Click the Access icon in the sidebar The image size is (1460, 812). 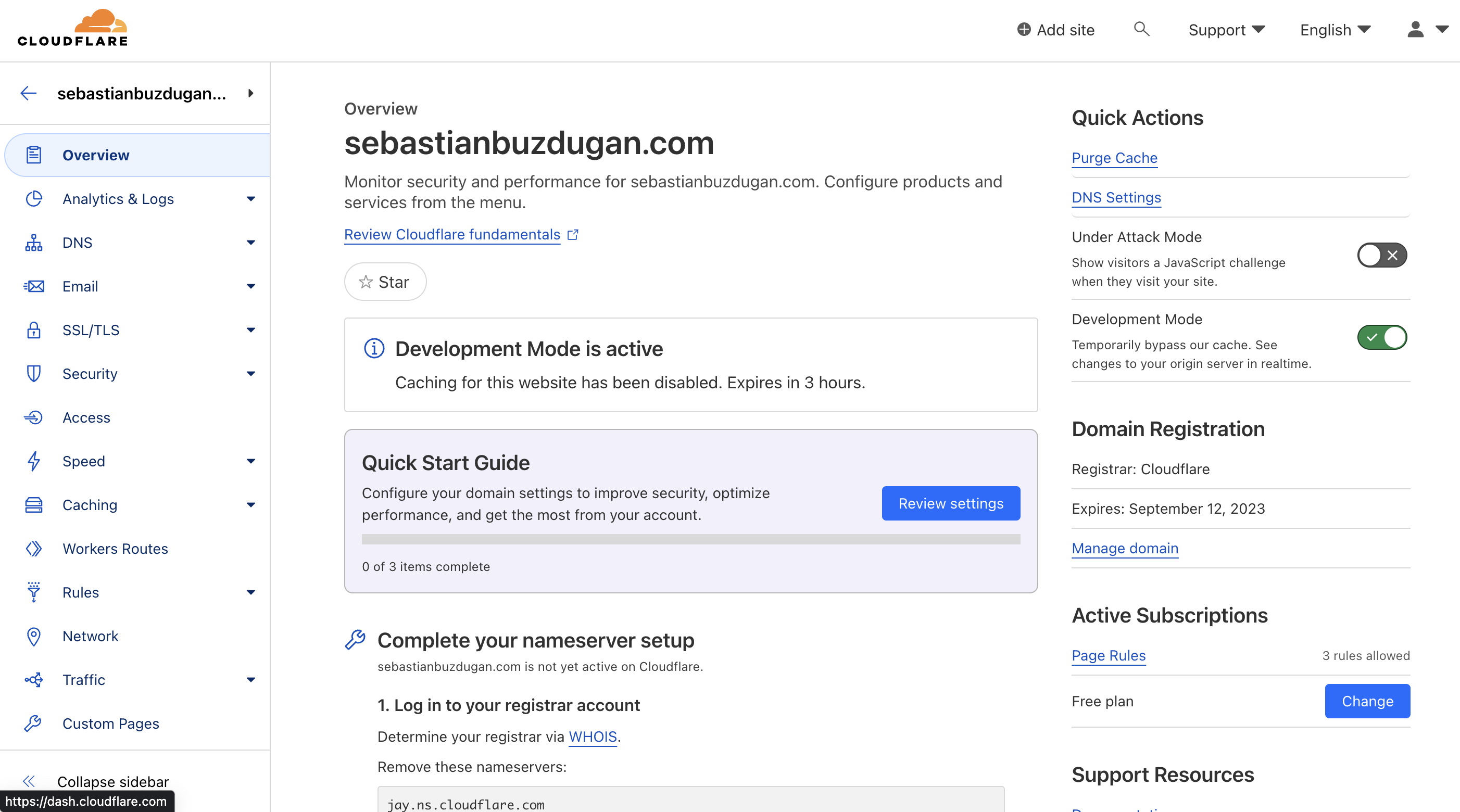(x=33, y=417)
